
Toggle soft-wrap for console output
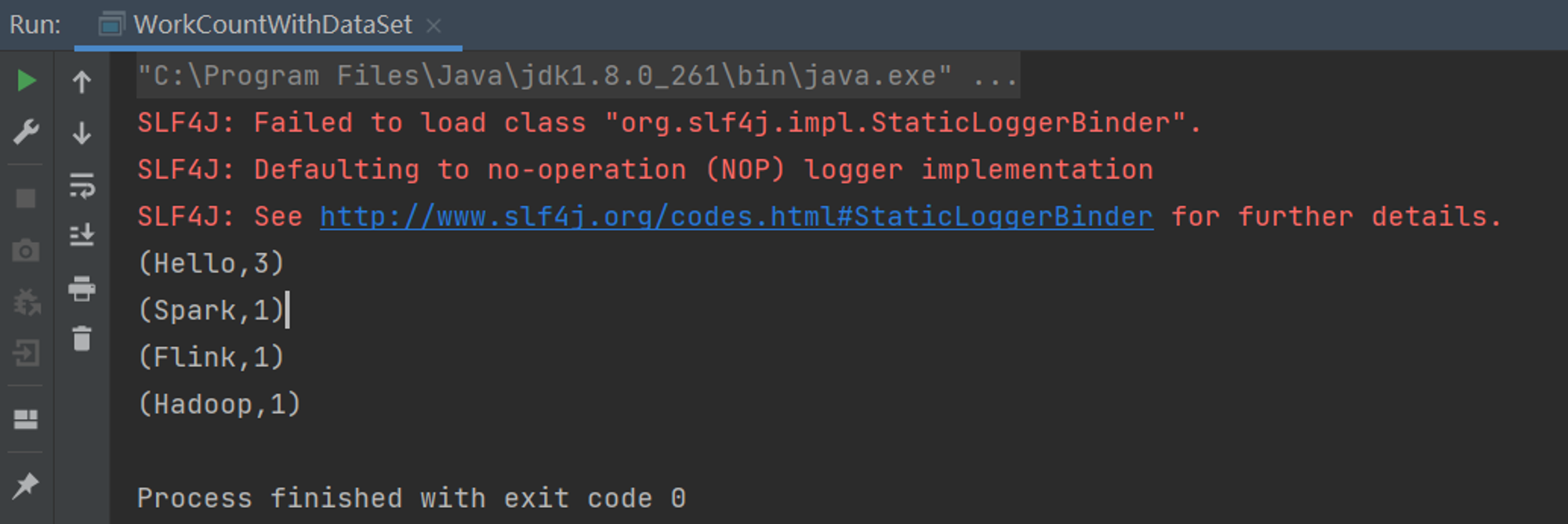tap(82, 186)
